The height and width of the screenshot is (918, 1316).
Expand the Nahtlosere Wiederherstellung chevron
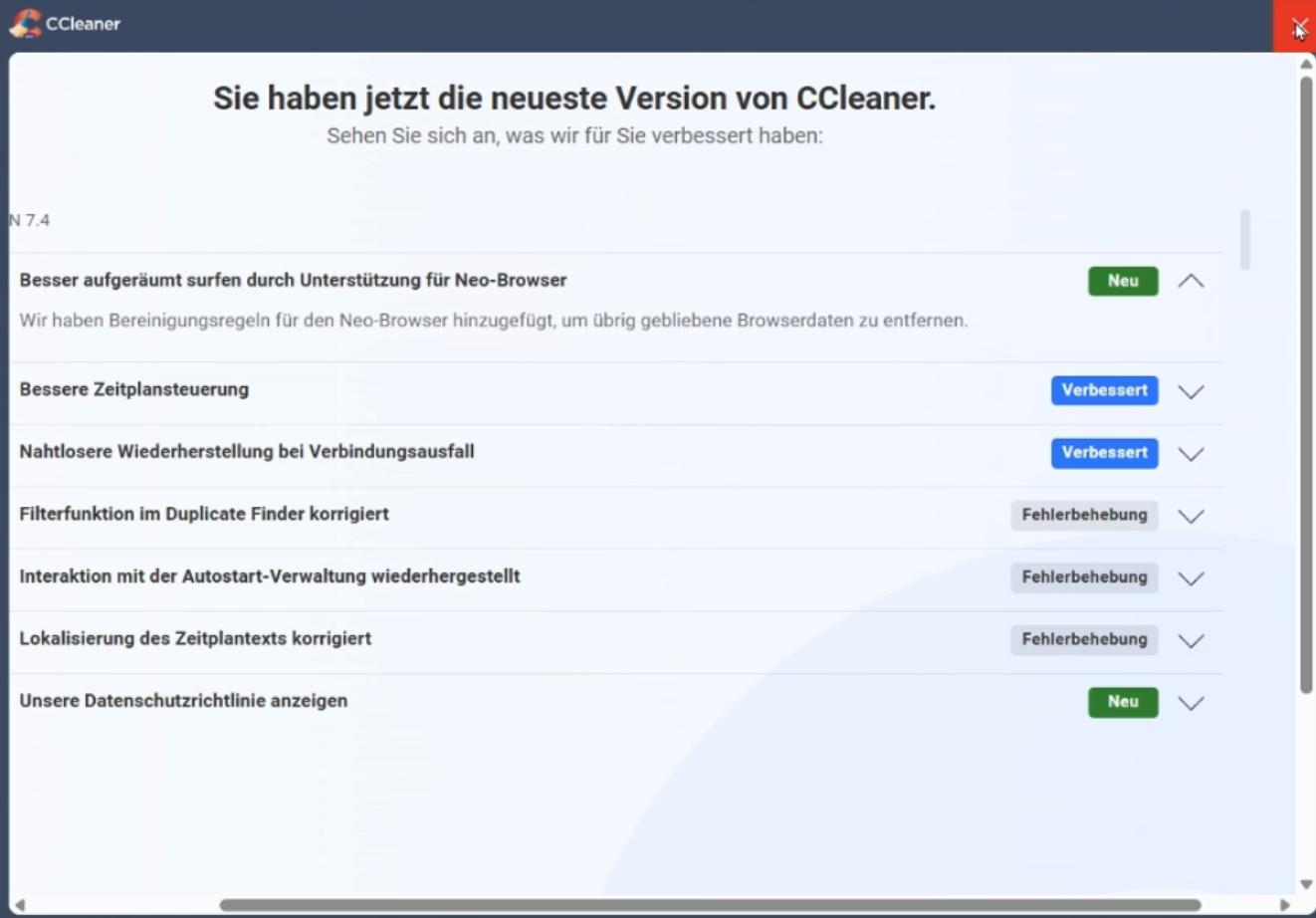tap(1191, 454)
